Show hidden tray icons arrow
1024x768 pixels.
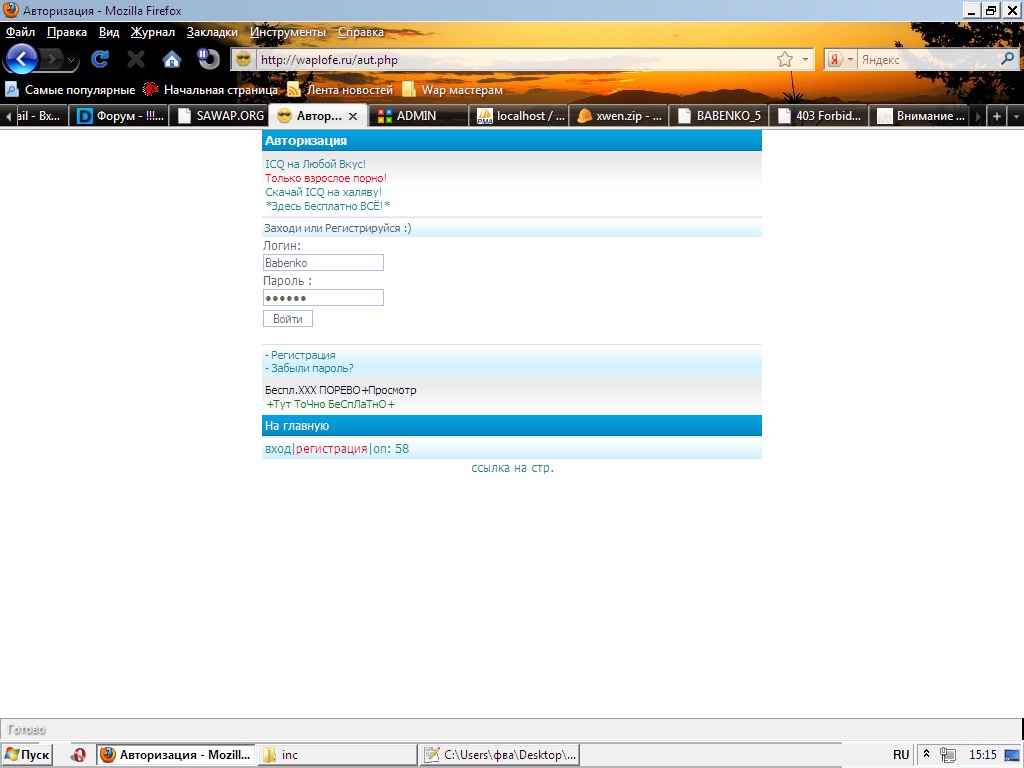click(x=926, y=754)
